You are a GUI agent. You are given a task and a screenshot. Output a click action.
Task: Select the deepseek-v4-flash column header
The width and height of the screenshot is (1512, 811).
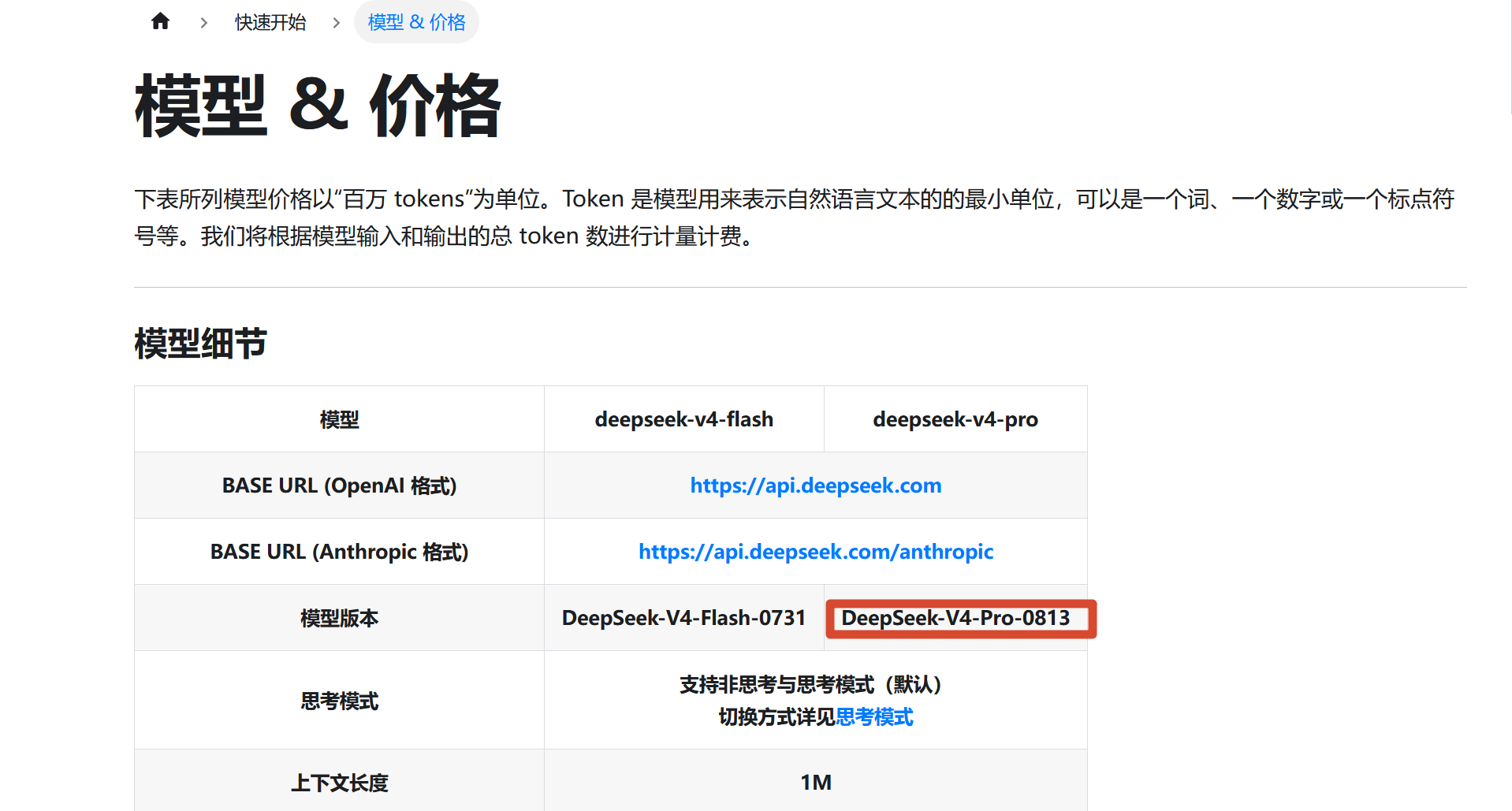click(684, 419)
